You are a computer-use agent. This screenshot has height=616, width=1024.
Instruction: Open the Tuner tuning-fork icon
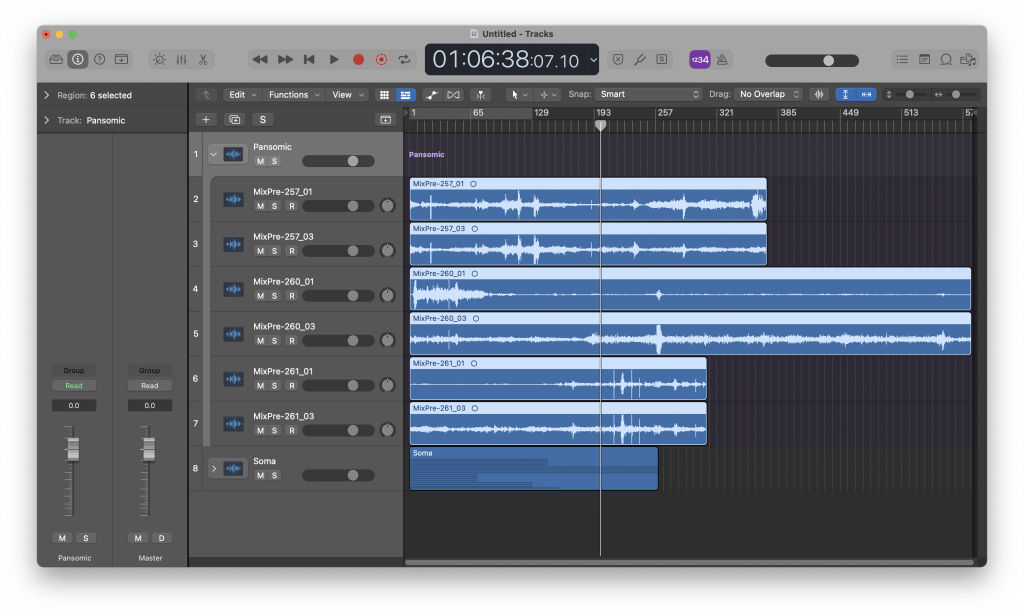click(x=640, y=59)
